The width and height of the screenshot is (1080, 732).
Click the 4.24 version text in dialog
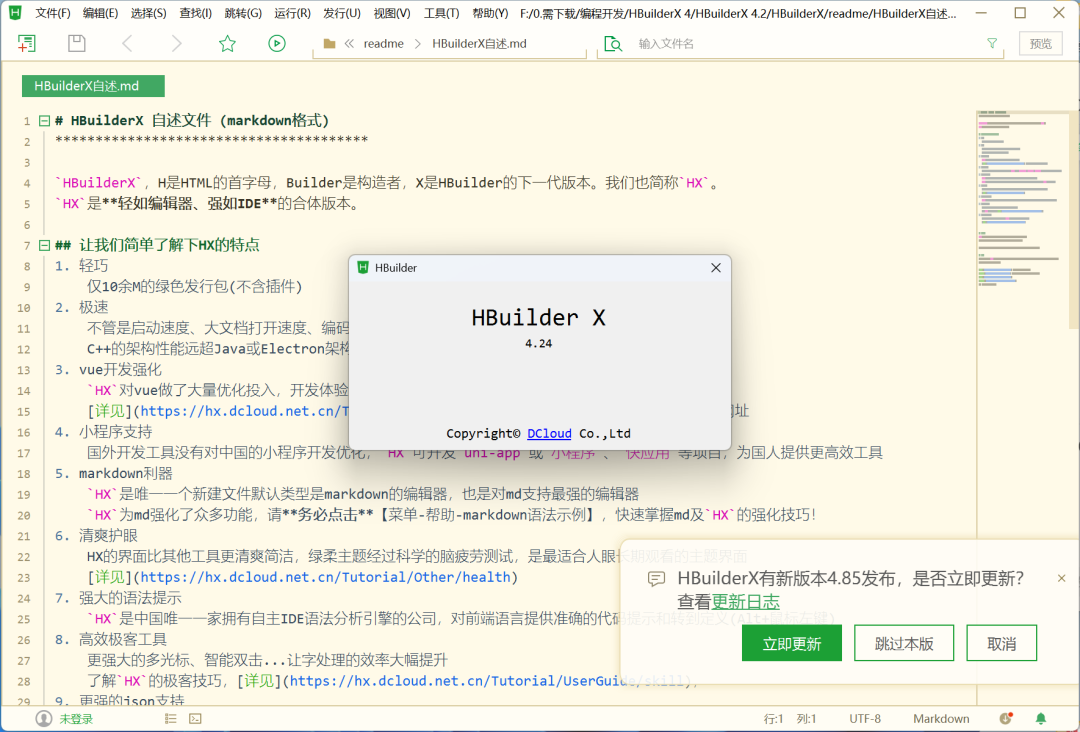[x=539, y=344]
